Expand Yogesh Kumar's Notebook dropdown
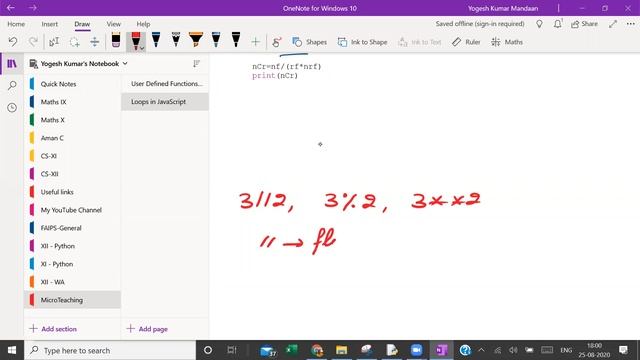Viewport: 640px width, 360px height. 125,64
